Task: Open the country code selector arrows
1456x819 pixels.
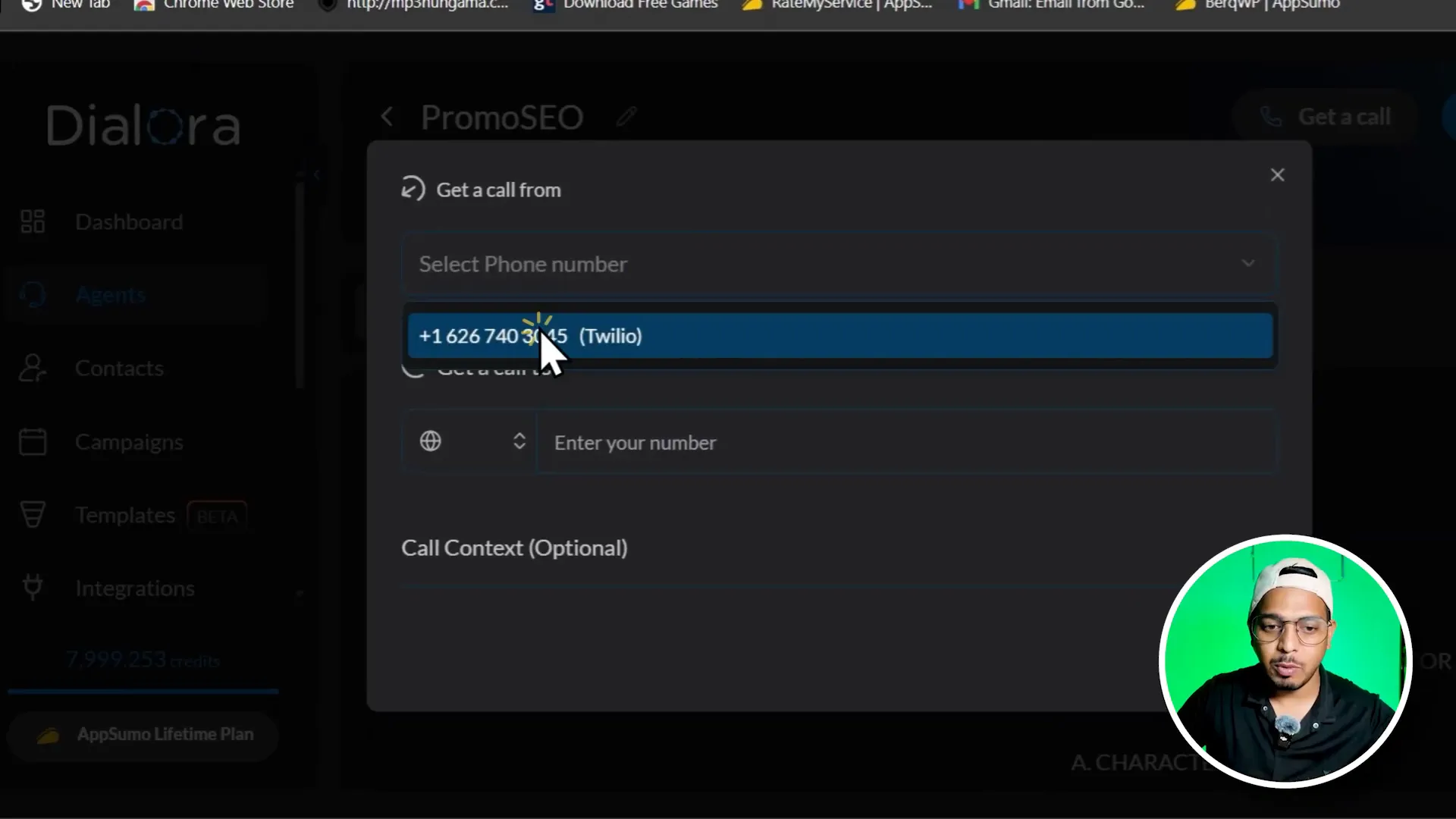Action: (x=519, y=441)
